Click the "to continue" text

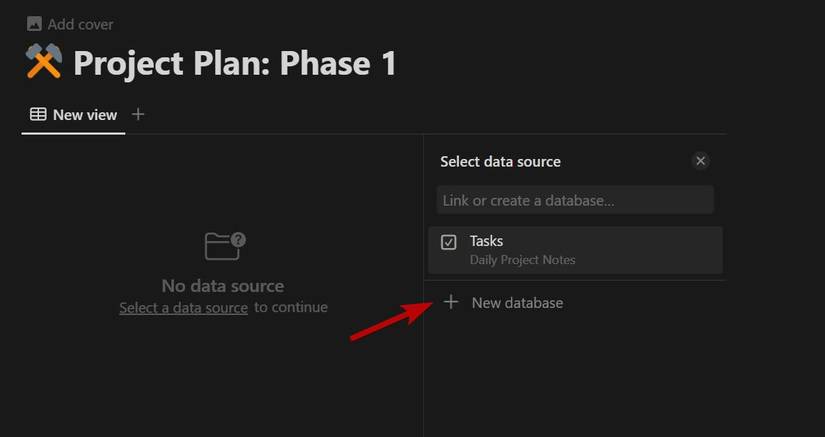(x=290, y=307)
